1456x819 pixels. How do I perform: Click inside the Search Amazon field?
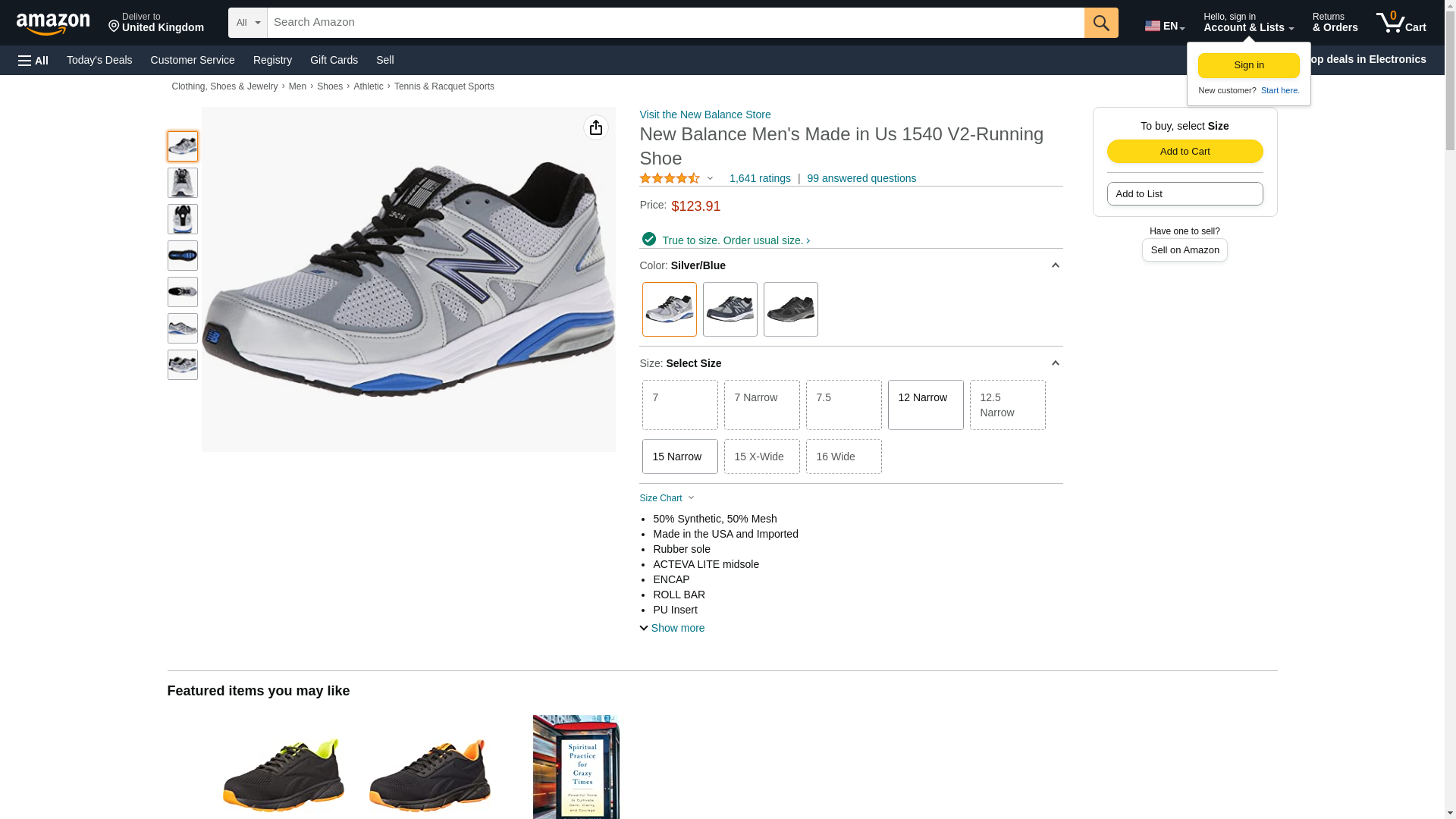coord(676,23)
